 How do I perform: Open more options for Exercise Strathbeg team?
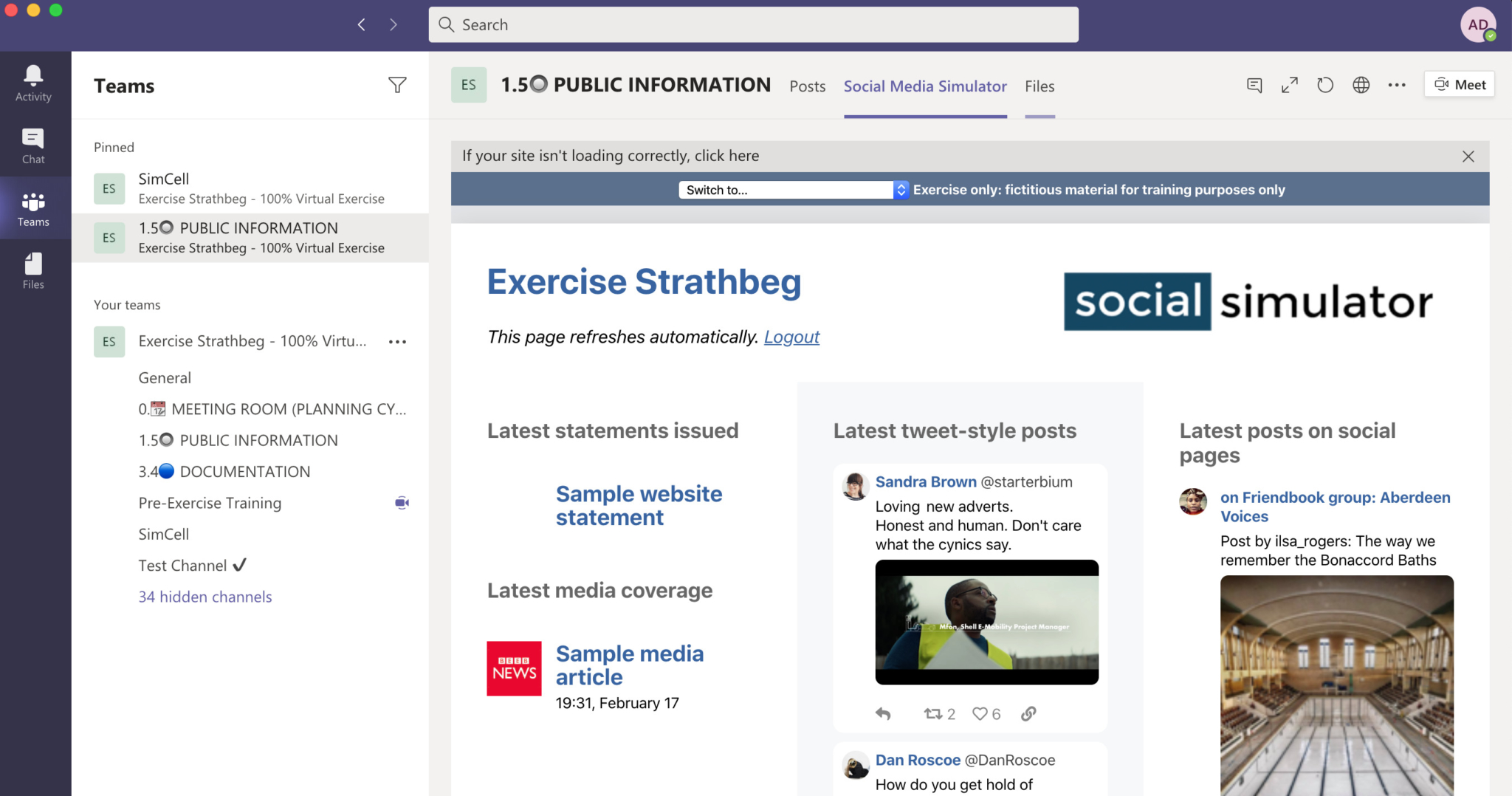point(398,341)
